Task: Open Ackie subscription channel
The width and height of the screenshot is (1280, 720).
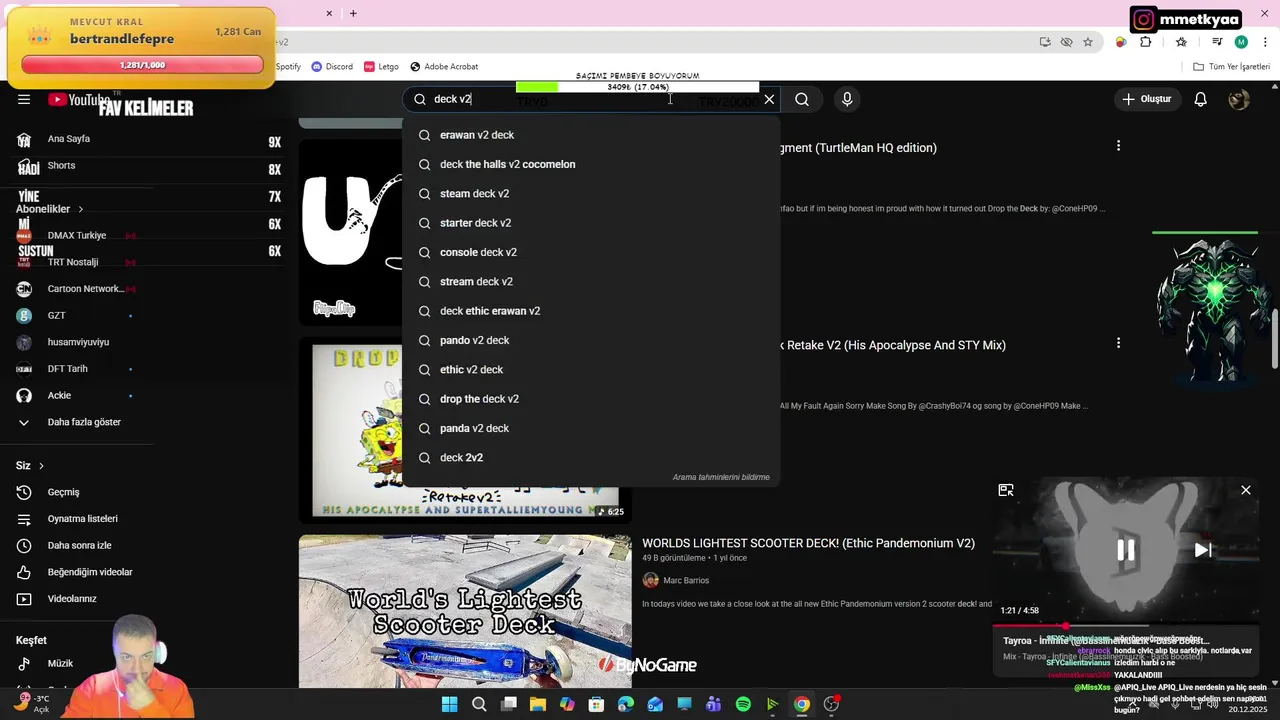Action: (60, 395)
